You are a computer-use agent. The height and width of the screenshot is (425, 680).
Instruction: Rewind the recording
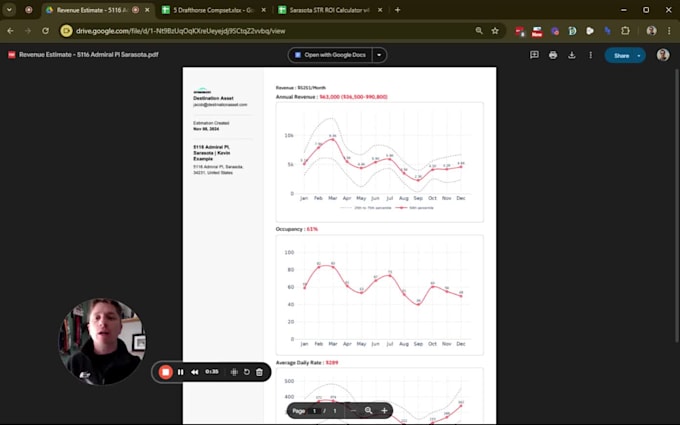195,372
